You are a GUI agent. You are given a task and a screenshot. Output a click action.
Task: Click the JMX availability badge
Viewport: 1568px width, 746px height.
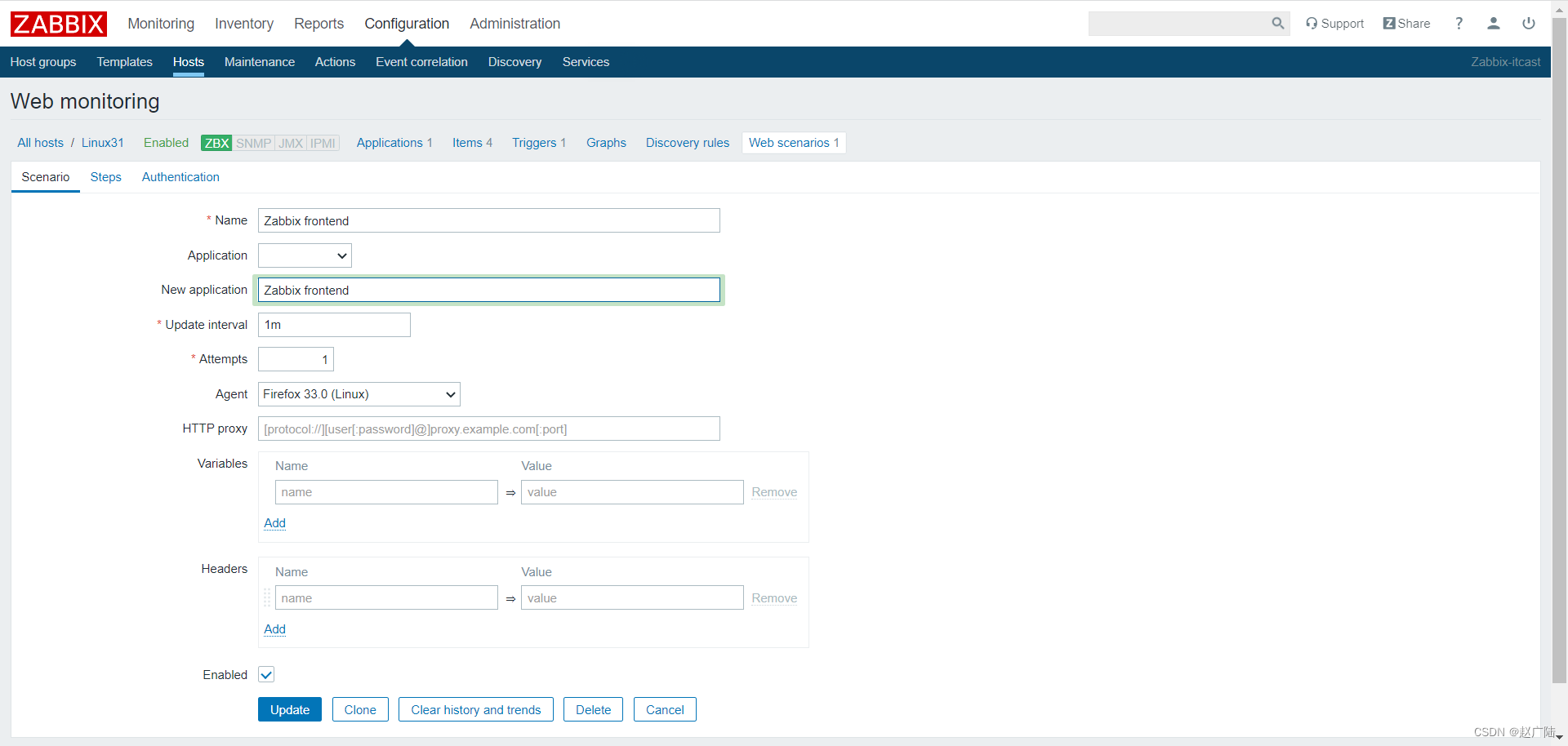(291, 143)
